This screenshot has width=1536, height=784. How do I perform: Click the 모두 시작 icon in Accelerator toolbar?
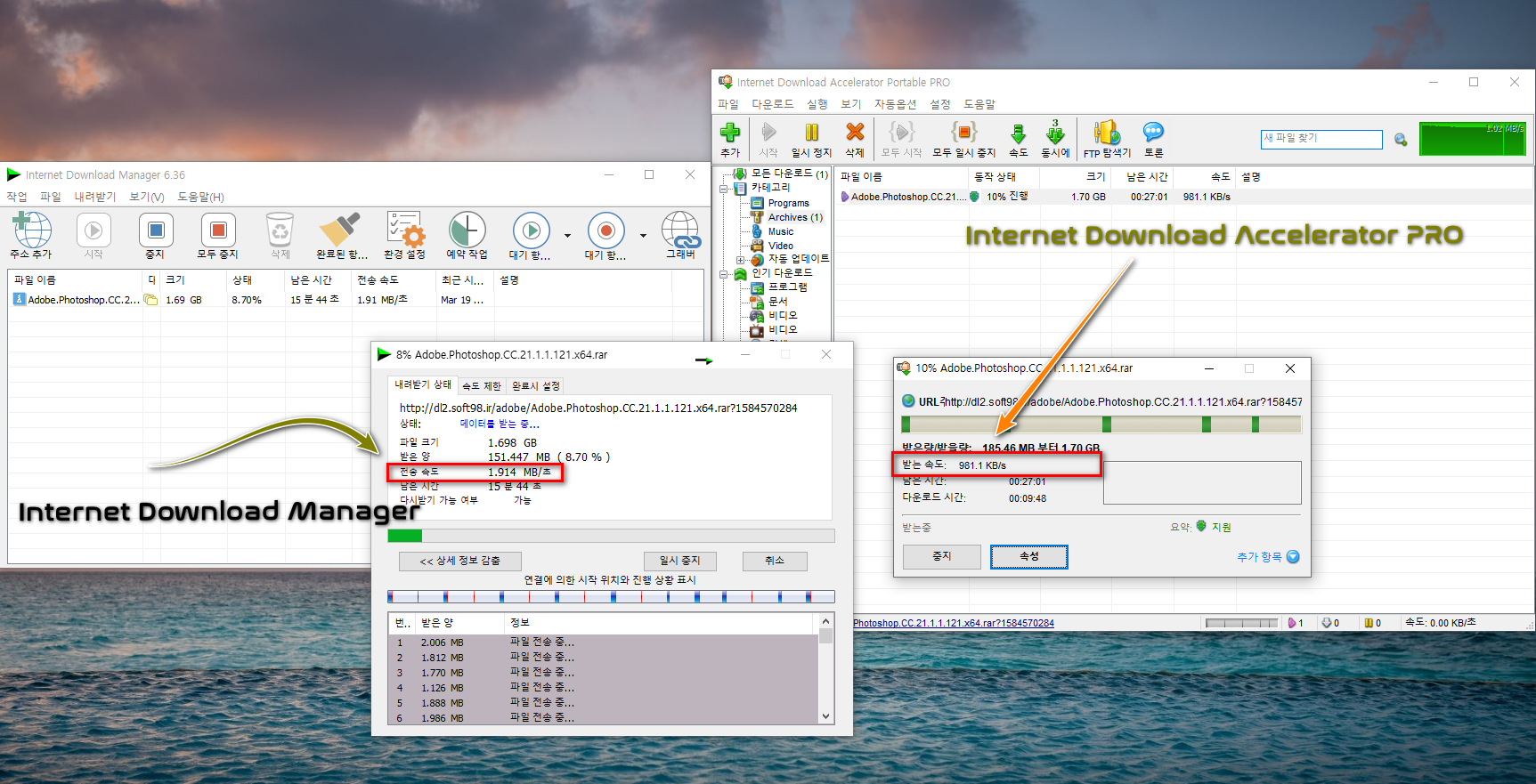tap(902, 132)
